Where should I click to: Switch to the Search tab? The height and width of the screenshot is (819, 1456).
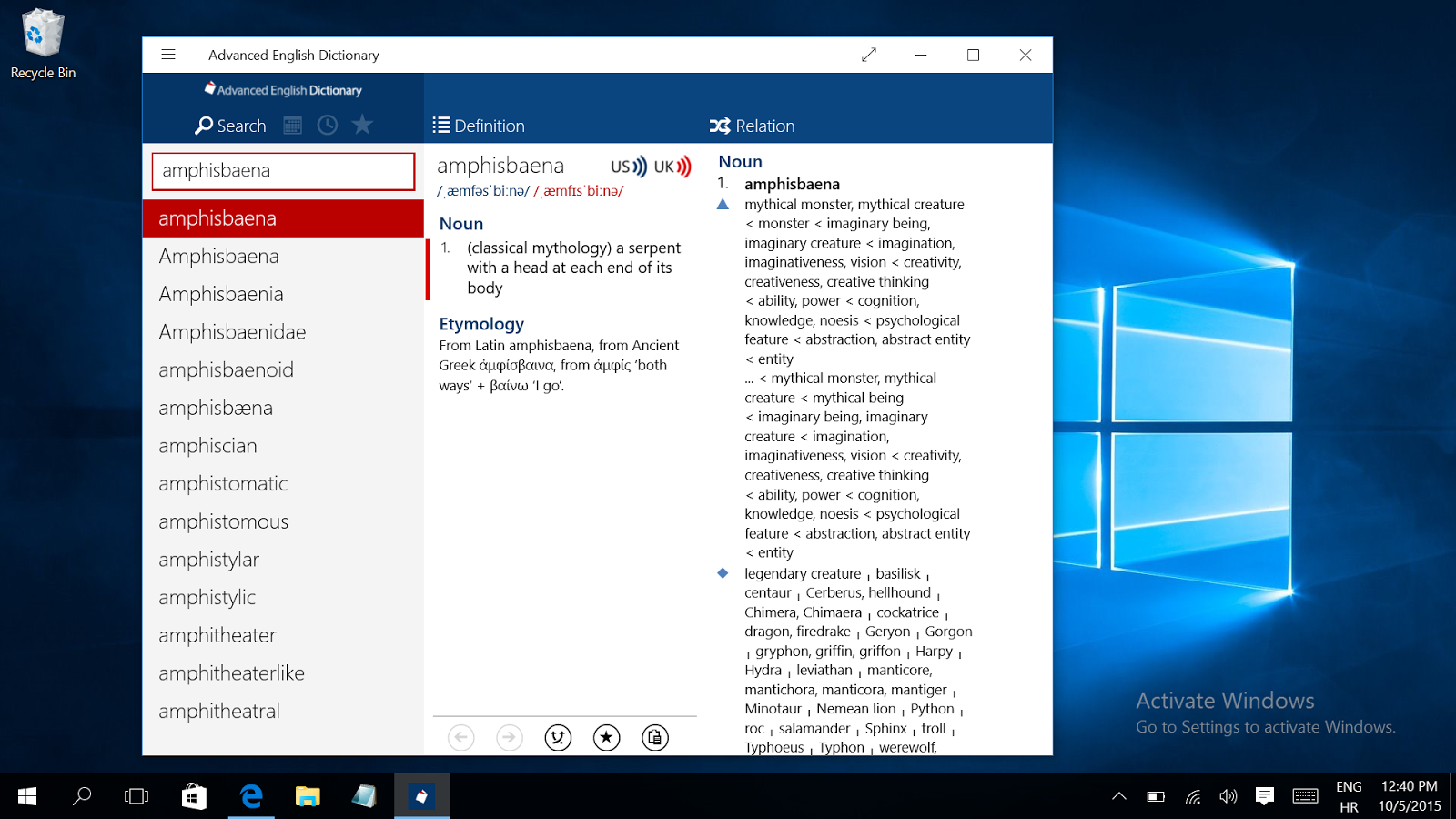(231, 126)
